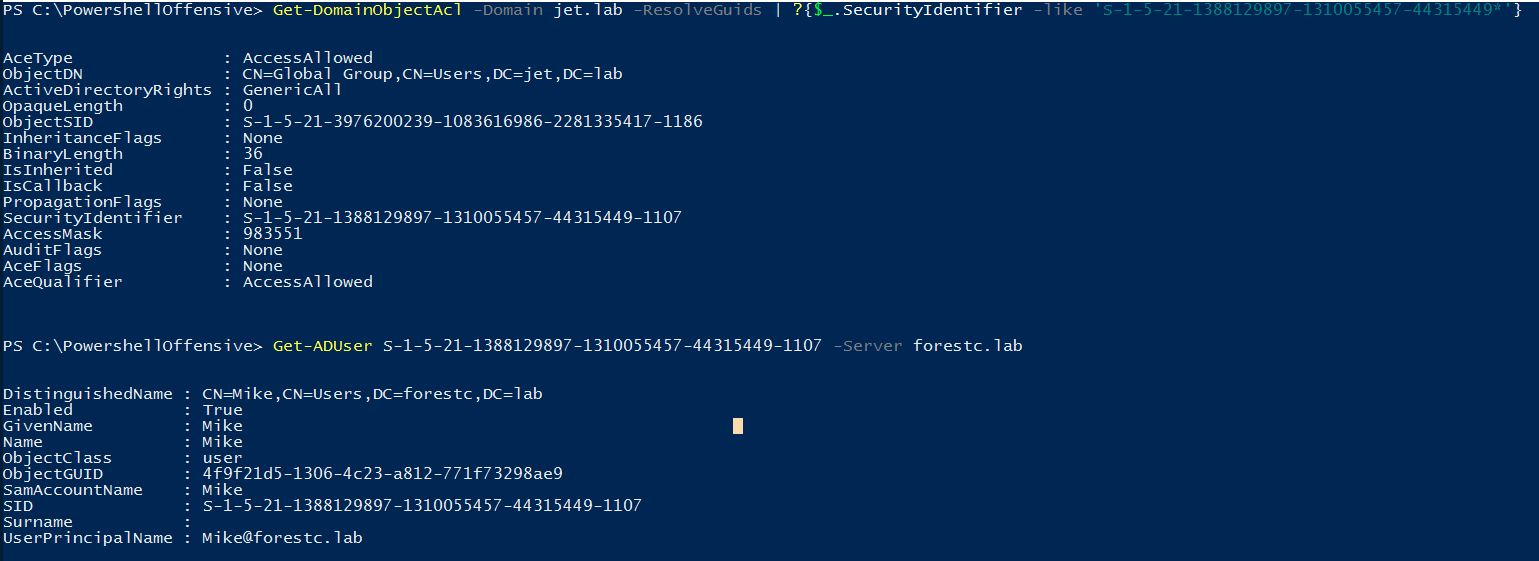Screen dimensions: 1539x561
Task: Click the SID value in the Get-ADUser output
Action: [x=422, y=506]
